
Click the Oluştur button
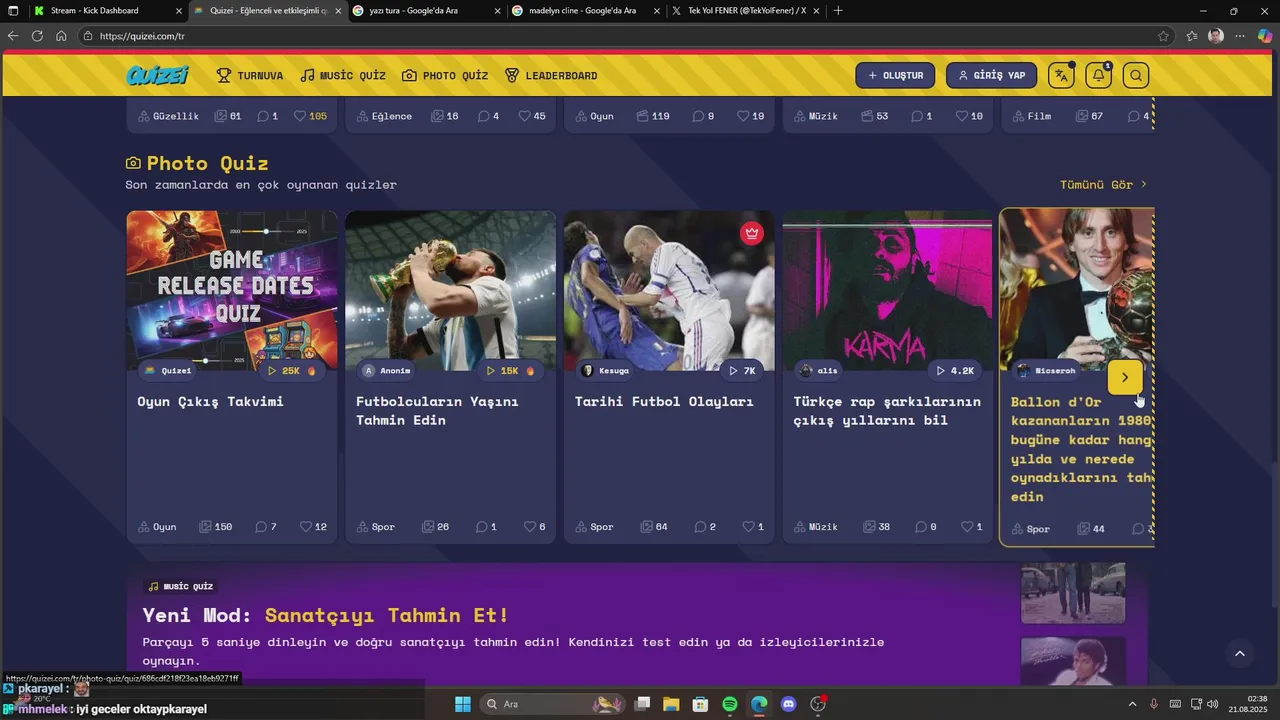[x=895, y=75]
